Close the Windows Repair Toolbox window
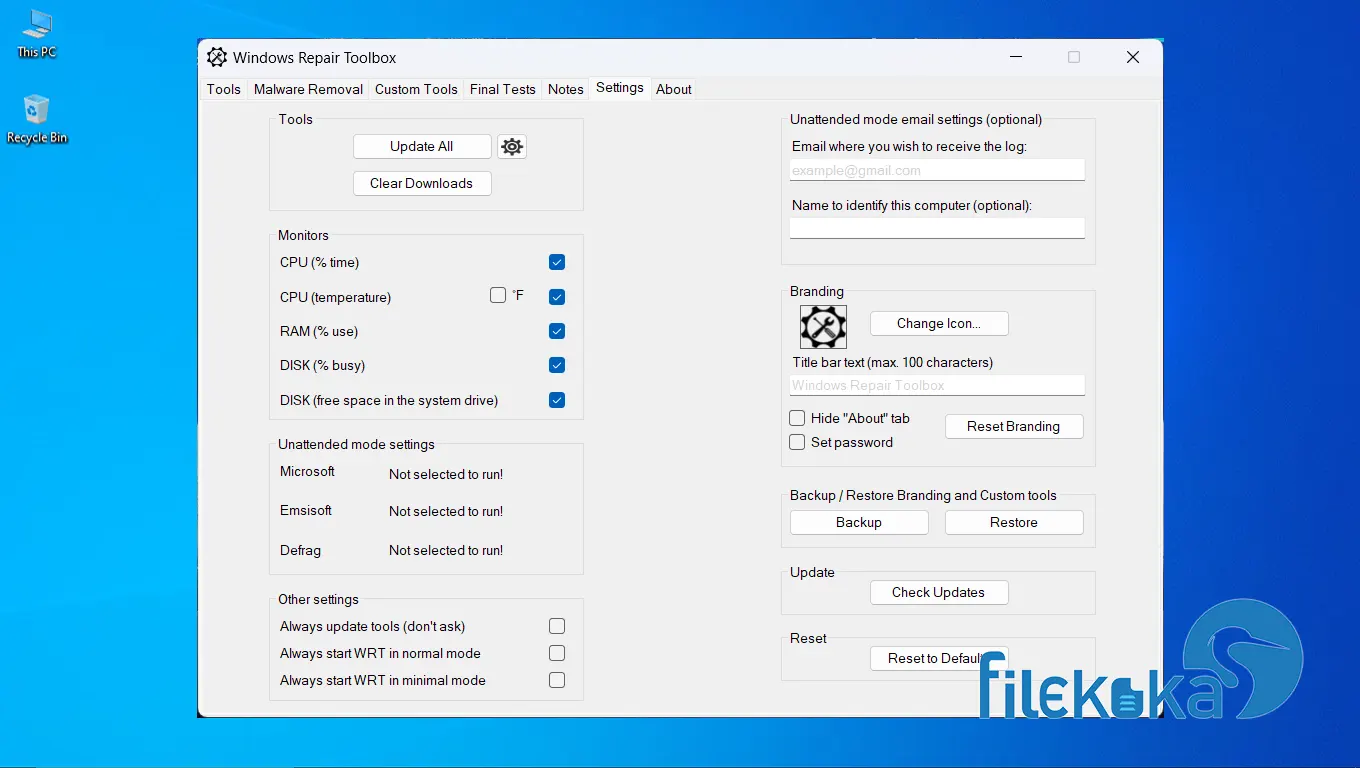Viewport: 1360px width, 768px height. (x=1133, y=57)
